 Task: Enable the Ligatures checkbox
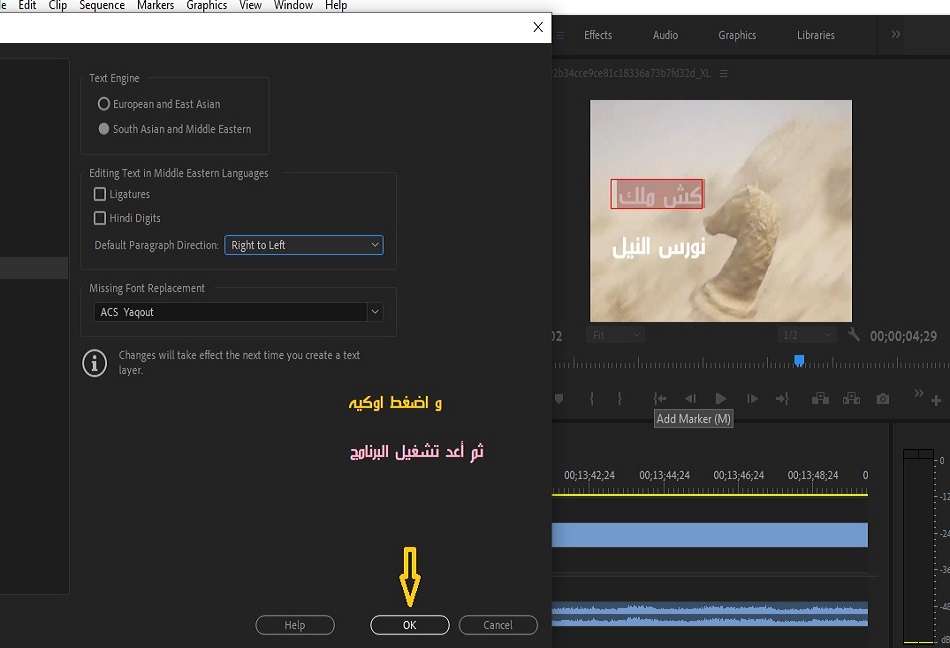tap(100, 194)
